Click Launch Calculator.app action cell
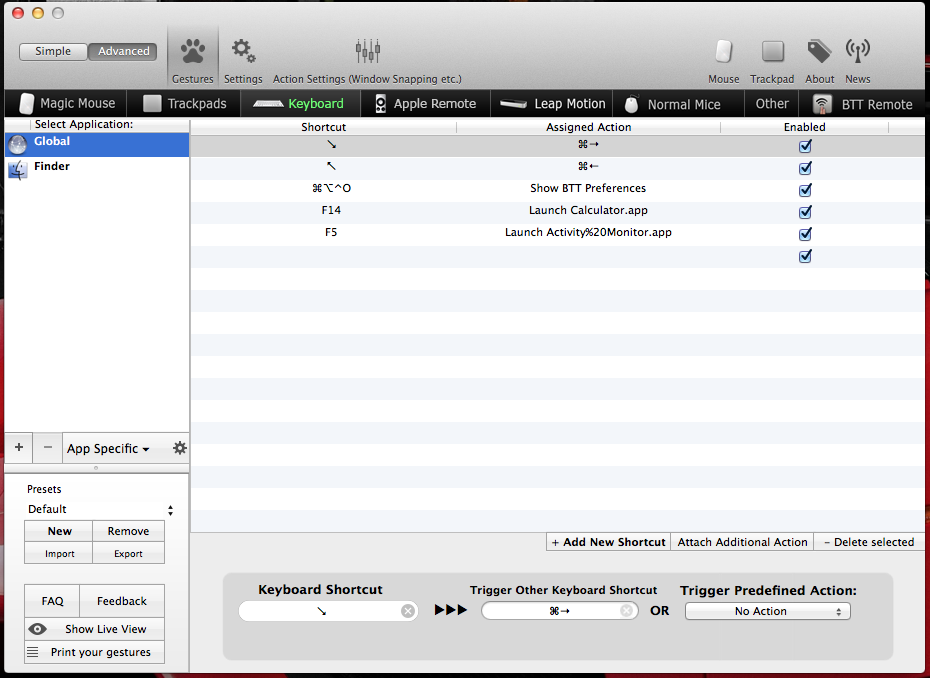The width and height of the screenshot is (930, 678). click(588, 210)
